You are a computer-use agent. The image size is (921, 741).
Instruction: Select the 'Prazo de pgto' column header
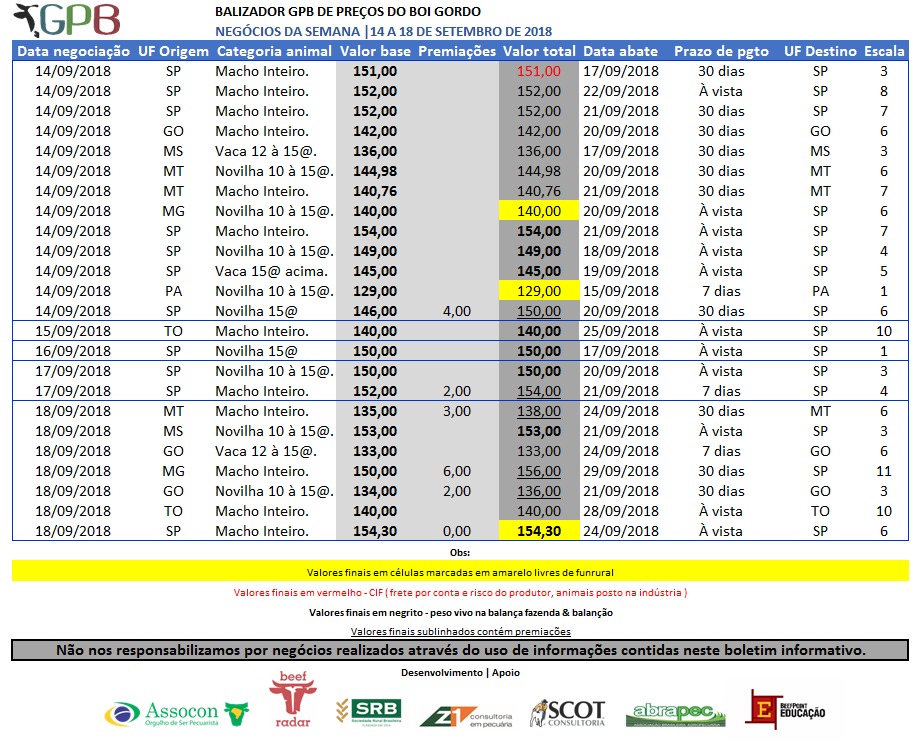(x=721, y=51)
